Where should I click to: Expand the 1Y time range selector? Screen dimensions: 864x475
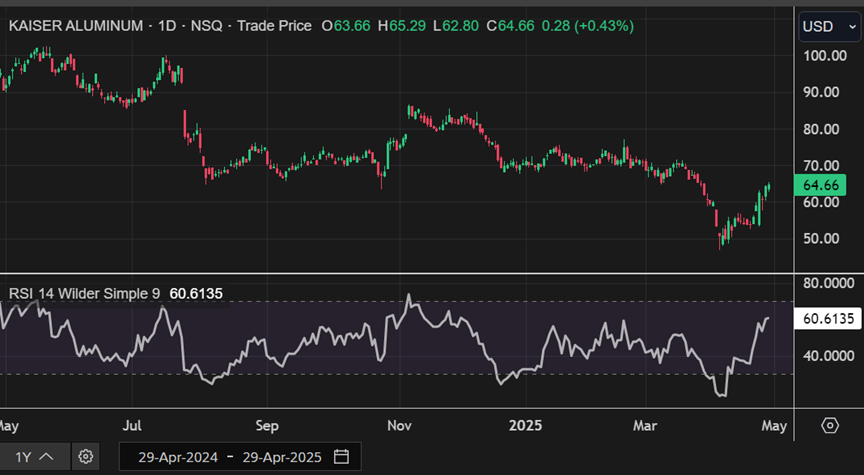34,457
